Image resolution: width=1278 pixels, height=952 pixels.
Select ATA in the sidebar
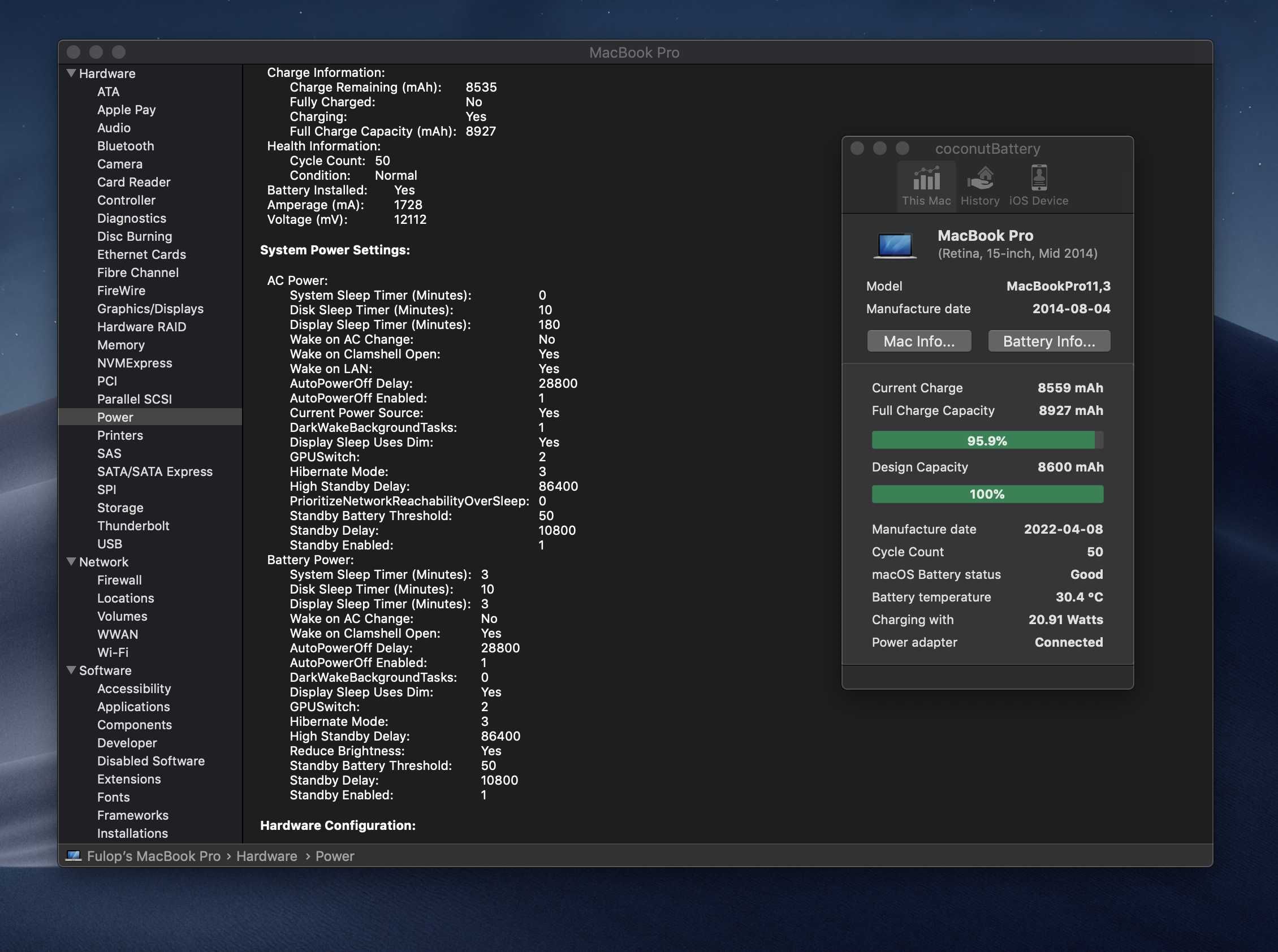(109, 92)
